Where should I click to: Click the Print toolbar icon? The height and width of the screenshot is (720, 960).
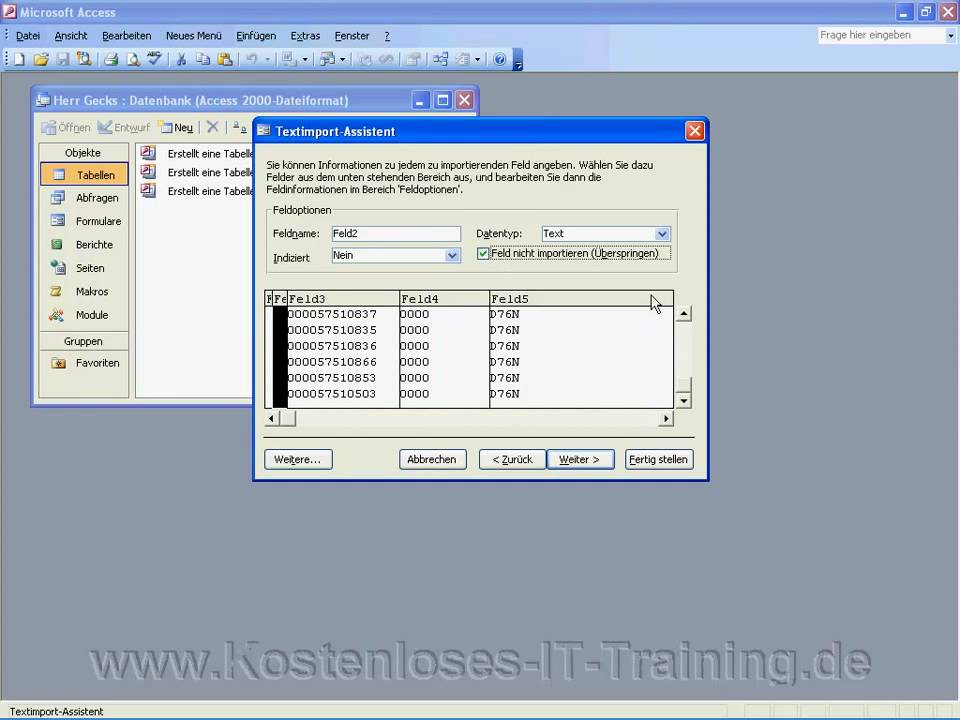(111, 59)
